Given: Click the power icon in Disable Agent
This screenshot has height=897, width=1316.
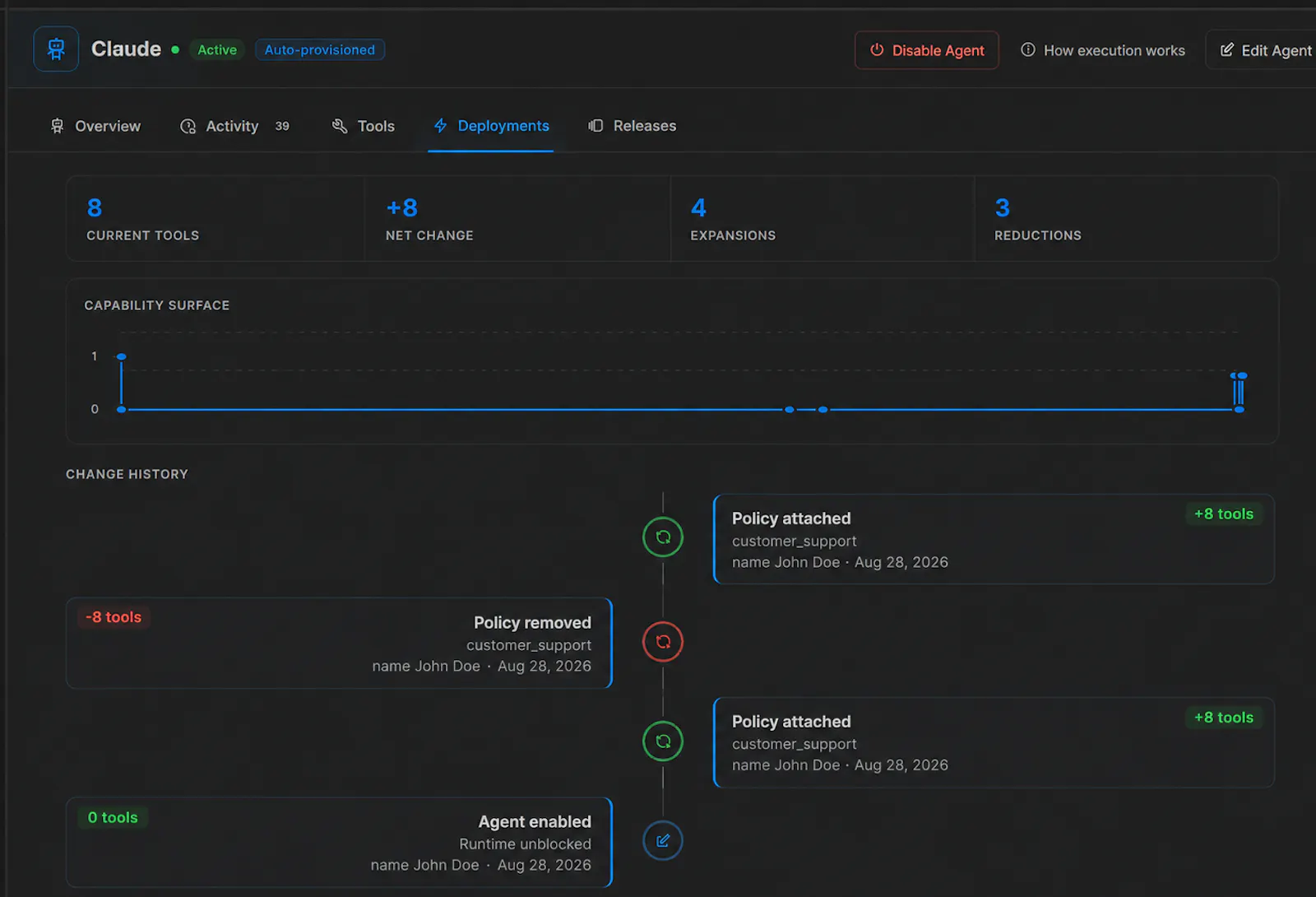Looking at the screenshot, I should point(877,50).
